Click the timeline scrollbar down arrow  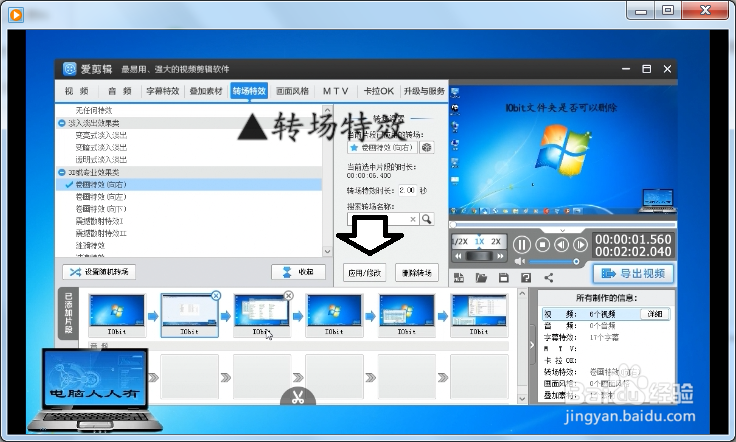point(522,399)
